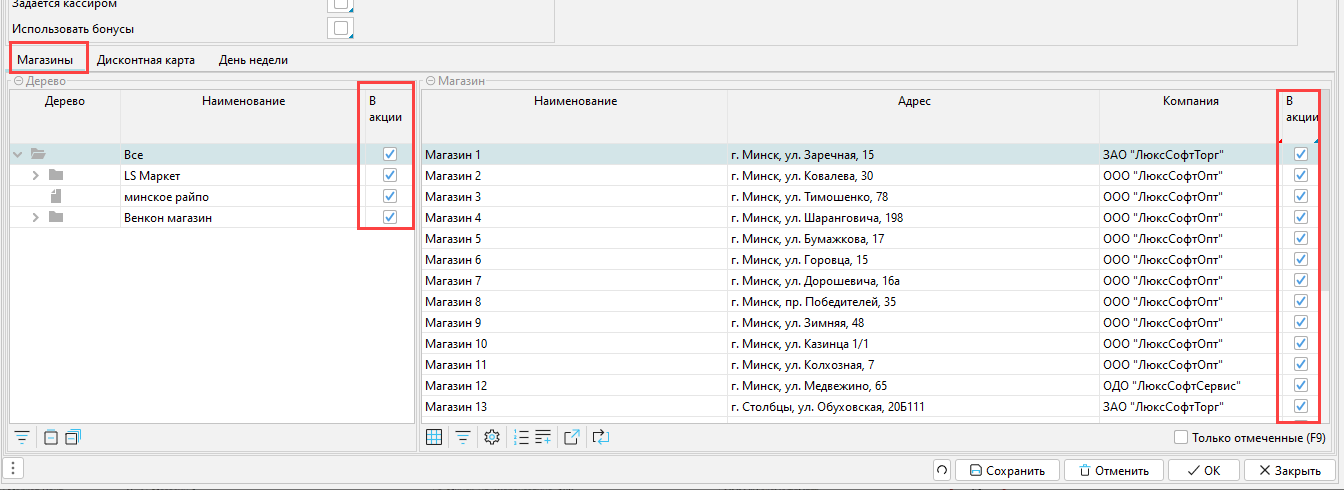Tick the Только отмеченные (F9) checkbox
1344x490 pixels.
[x=1181, y=437]
